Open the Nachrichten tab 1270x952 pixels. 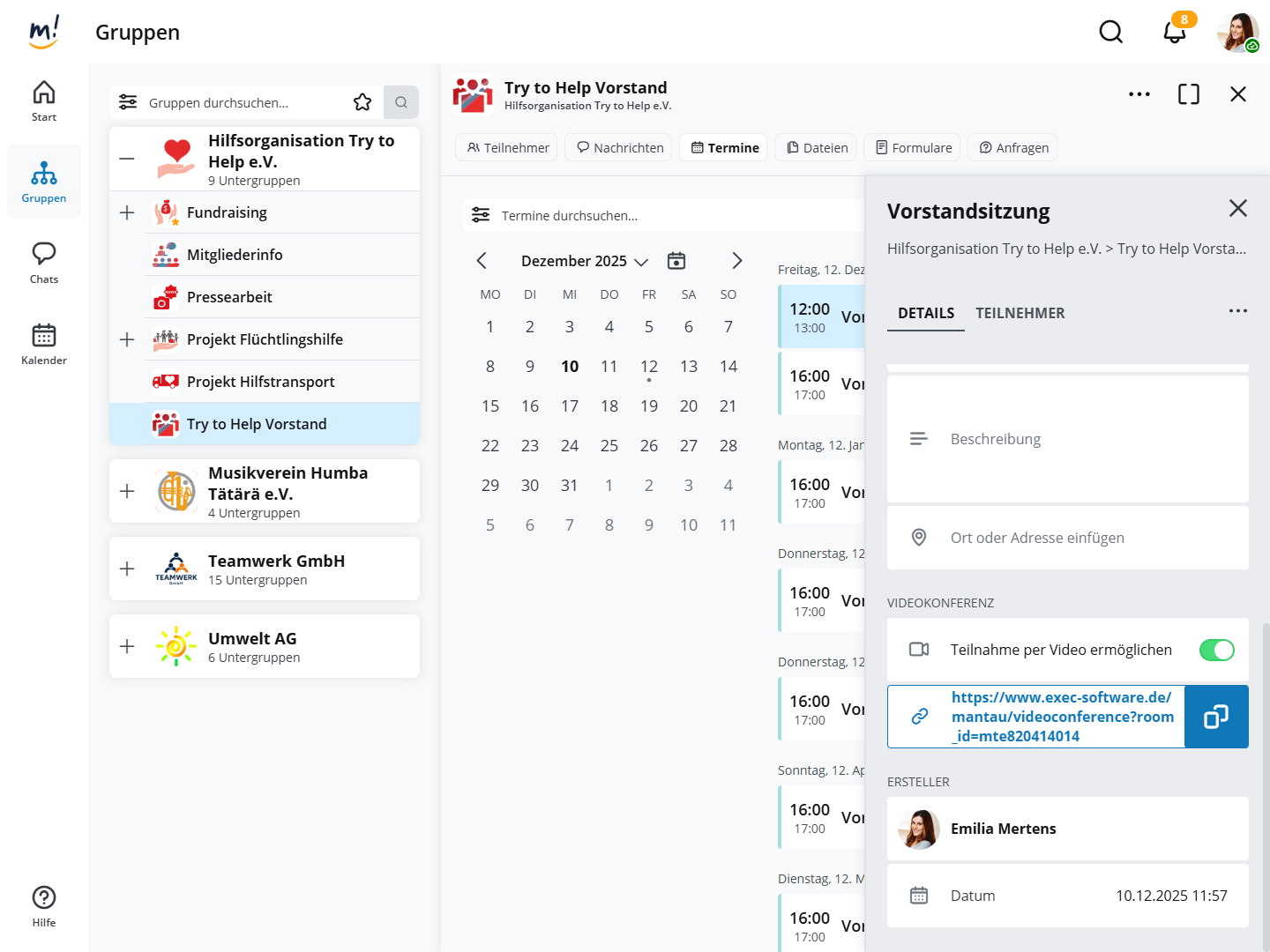tap(619, 147)
